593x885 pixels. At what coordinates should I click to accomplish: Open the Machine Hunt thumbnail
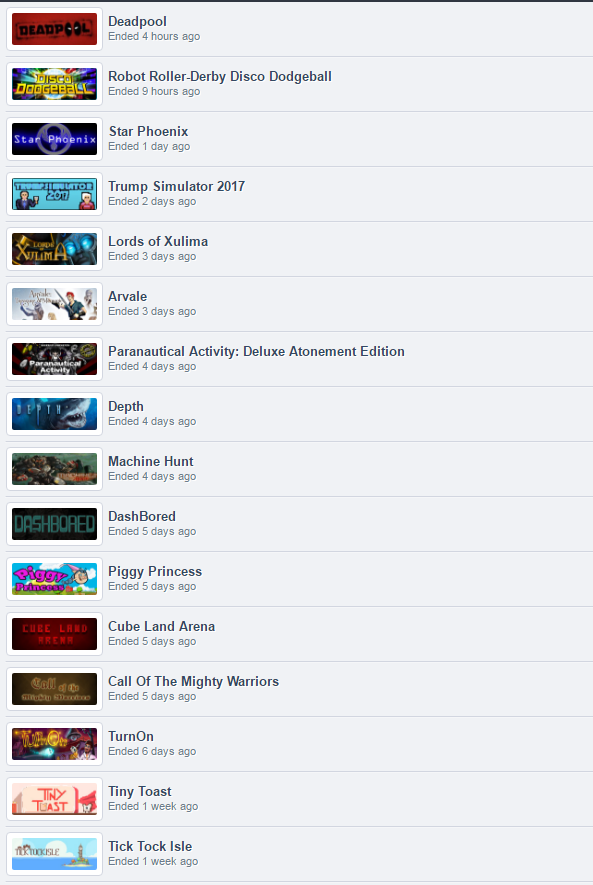pos(54,469)
